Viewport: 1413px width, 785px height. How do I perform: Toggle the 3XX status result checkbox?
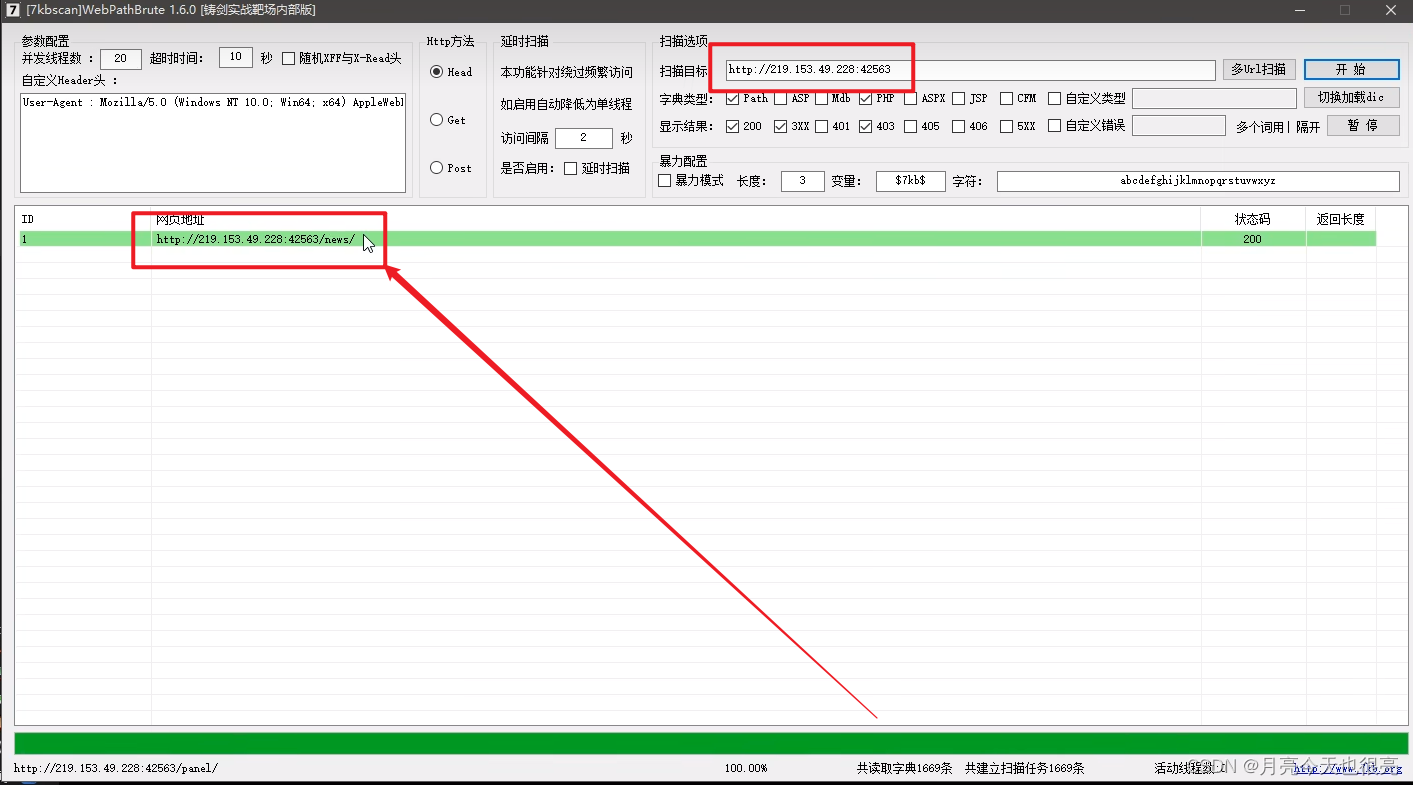[x=781, y=127]
